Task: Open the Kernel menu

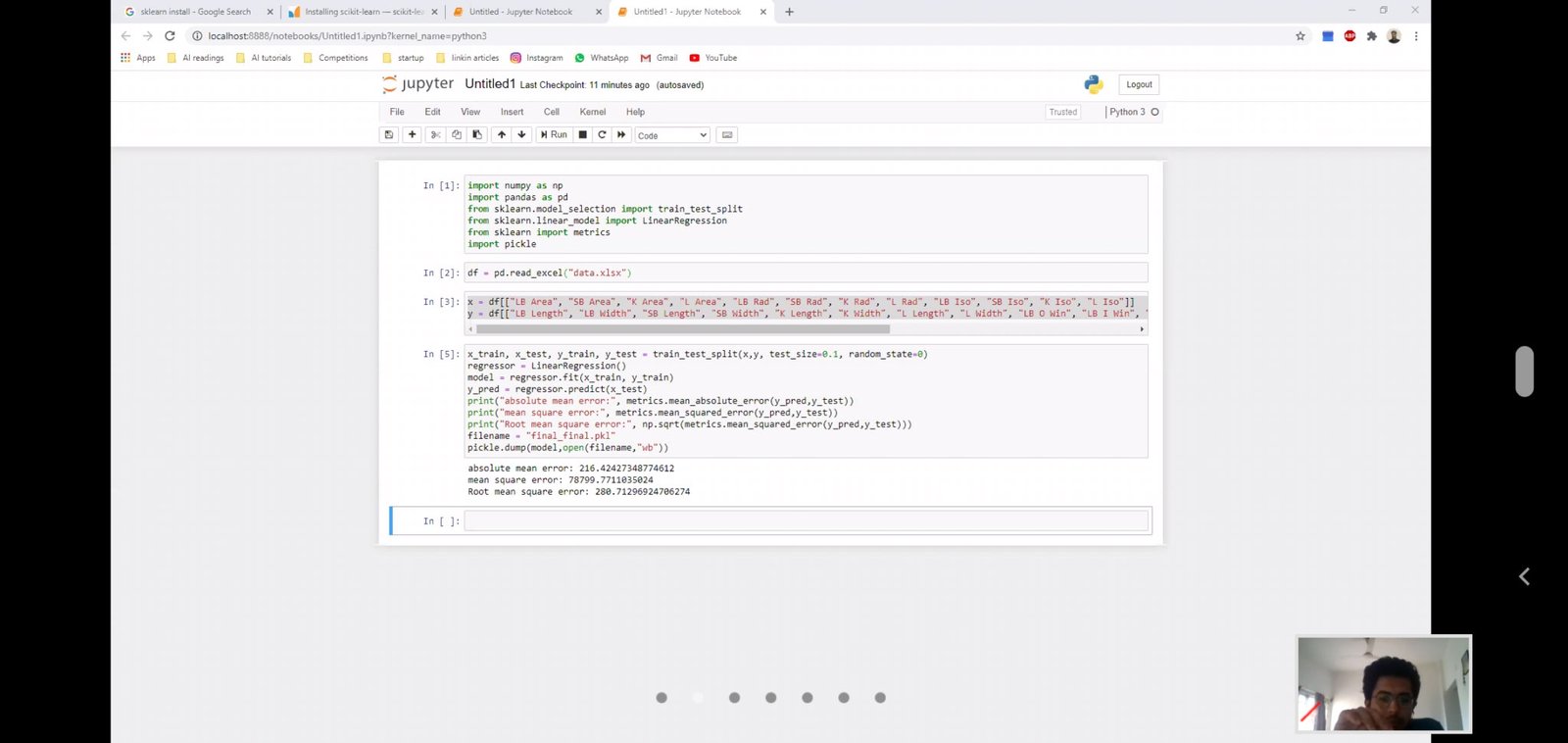Action: pos(593,112)
